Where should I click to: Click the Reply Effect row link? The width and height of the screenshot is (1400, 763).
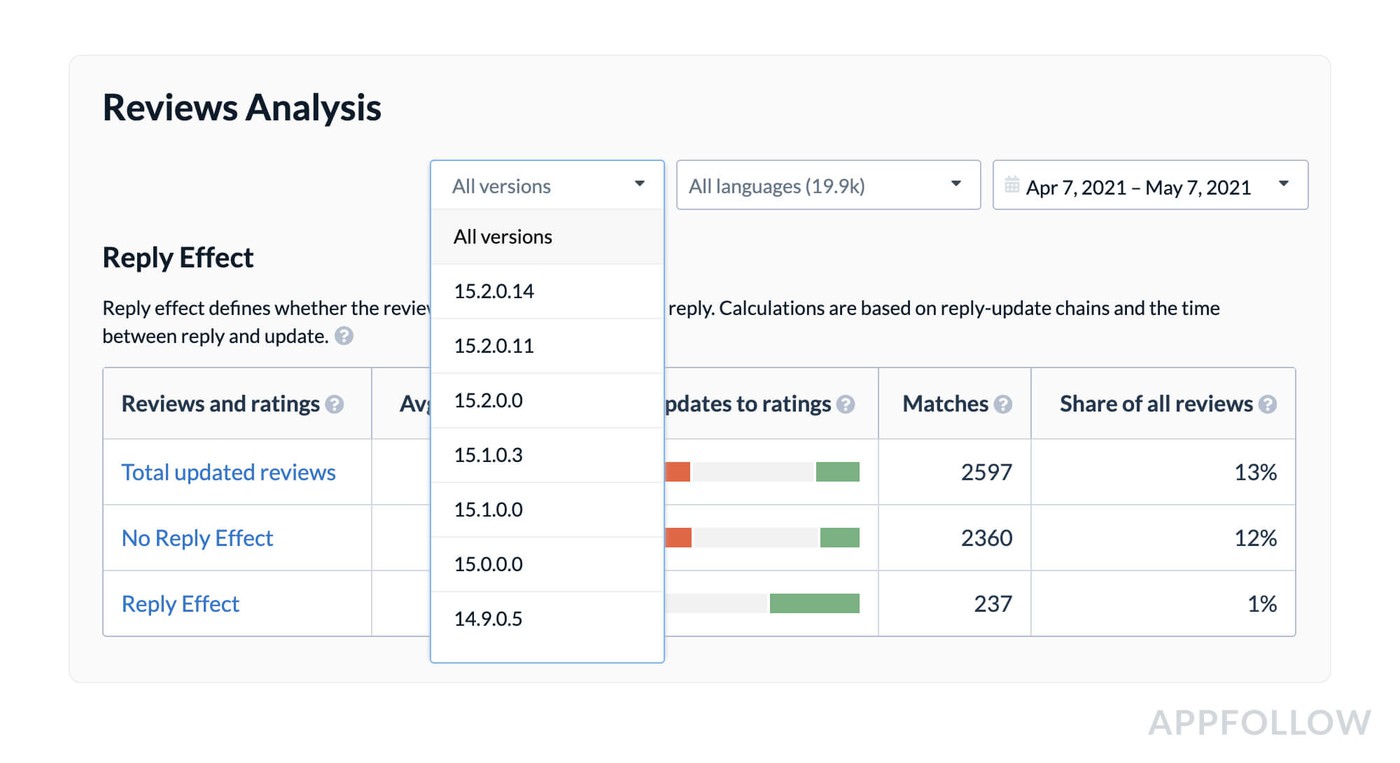coord(180,604)
